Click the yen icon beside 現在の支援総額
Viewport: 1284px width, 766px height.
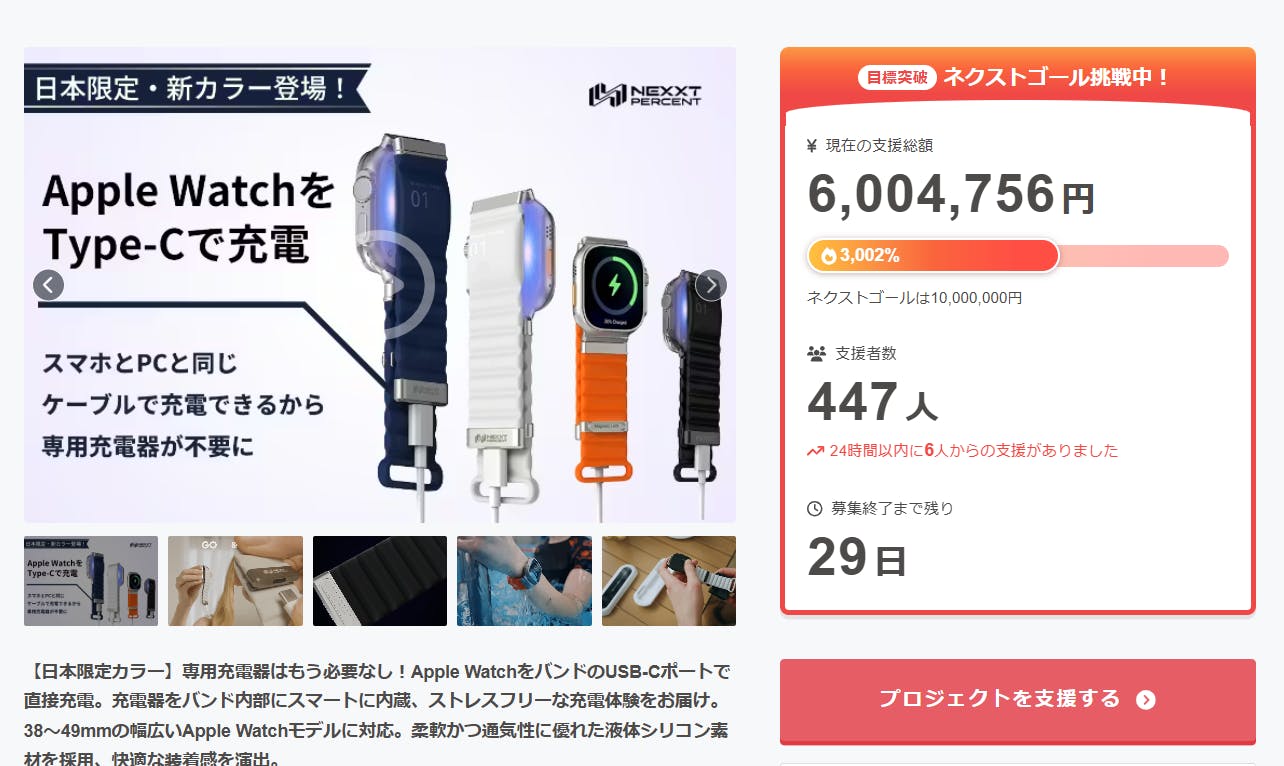click(x=812, y=146)
